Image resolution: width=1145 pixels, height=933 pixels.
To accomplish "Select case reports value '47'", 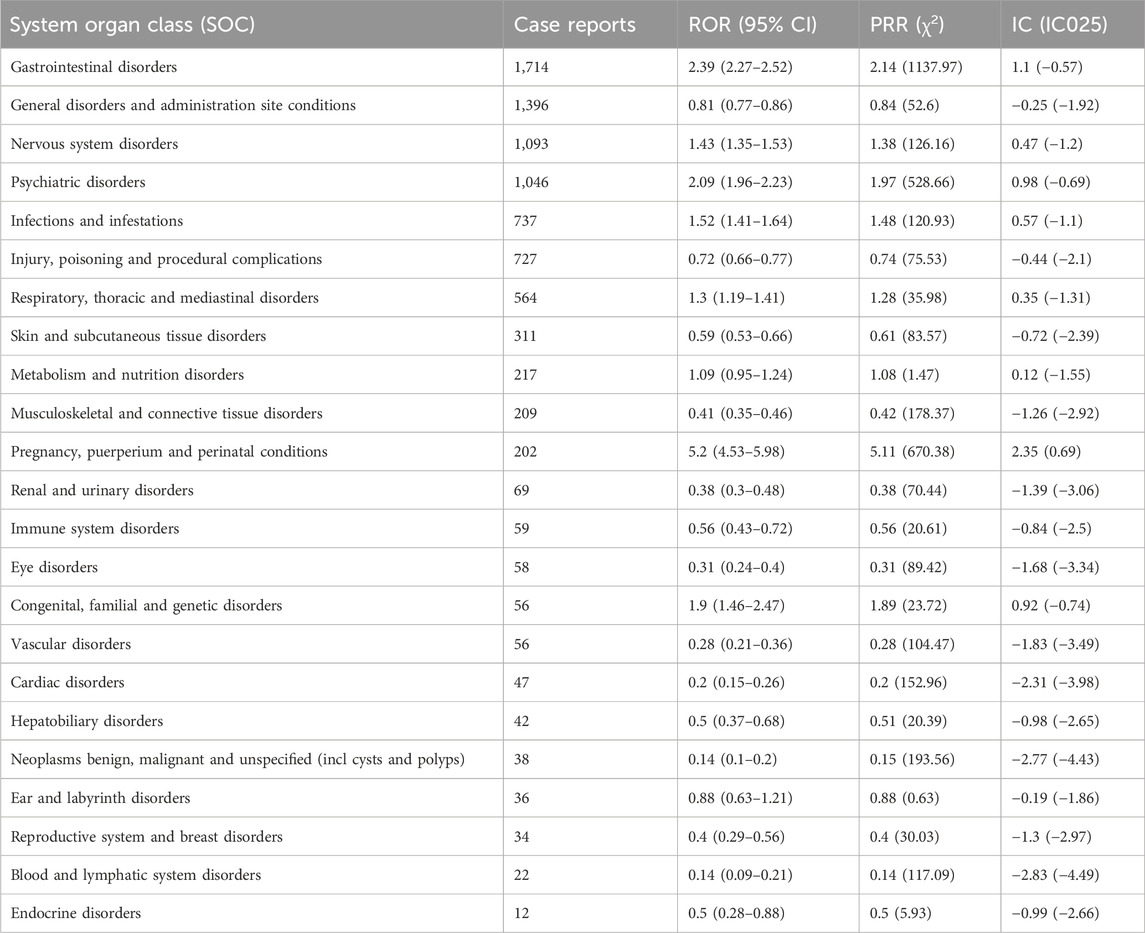I will coord(521,683).
